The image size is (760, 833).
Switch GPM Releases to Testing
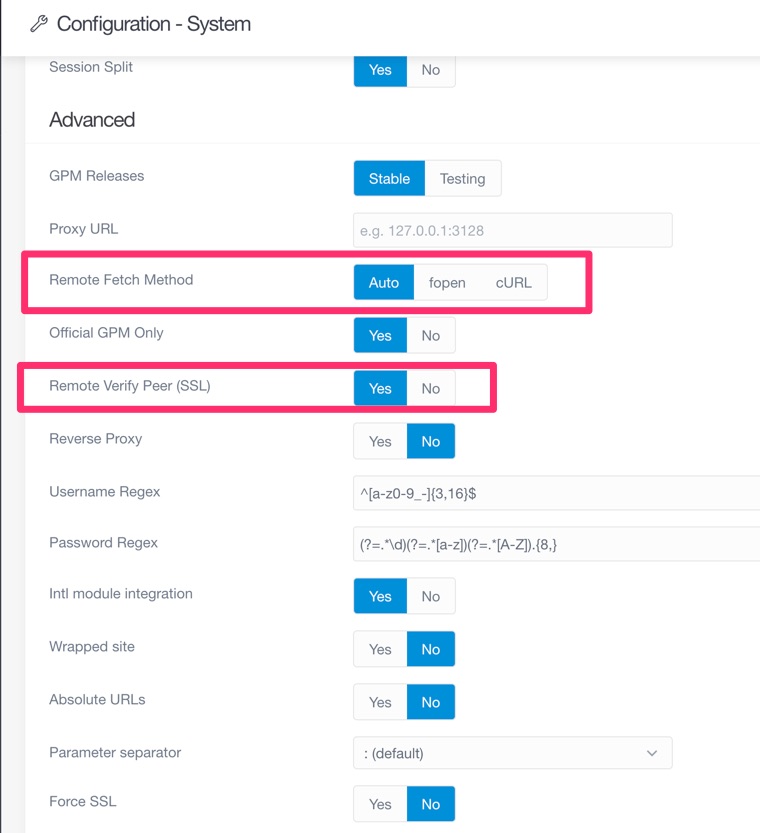pyautogui.click(x=463, y=178)
